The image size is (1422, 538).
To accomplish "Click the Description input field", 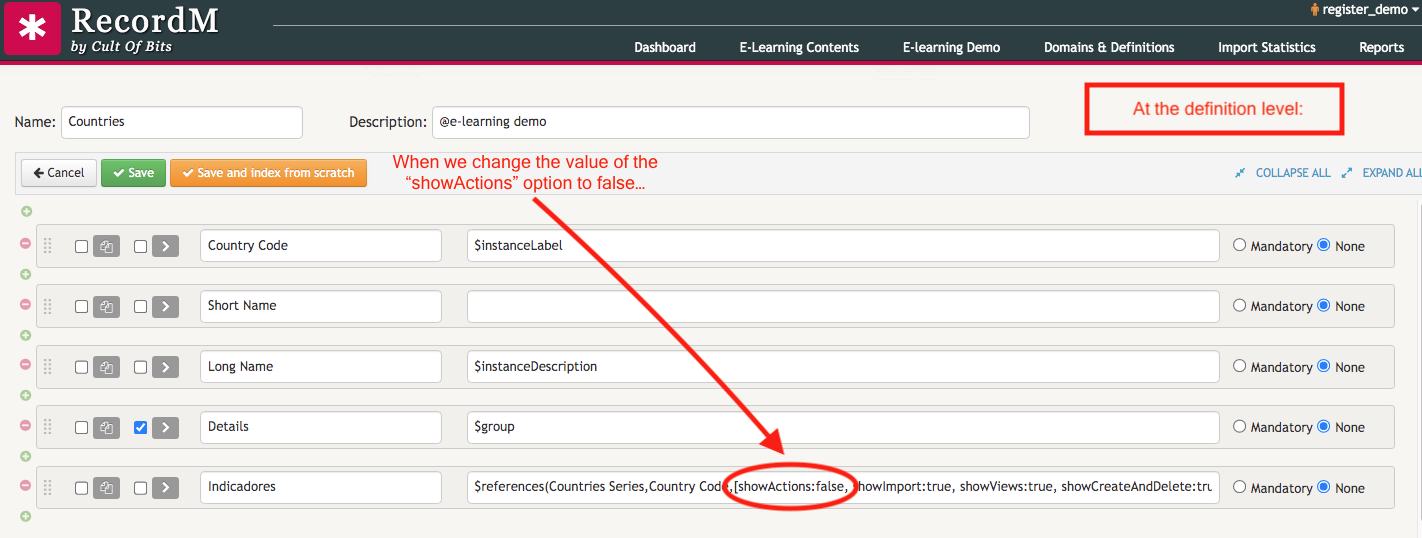I will 730,122.
